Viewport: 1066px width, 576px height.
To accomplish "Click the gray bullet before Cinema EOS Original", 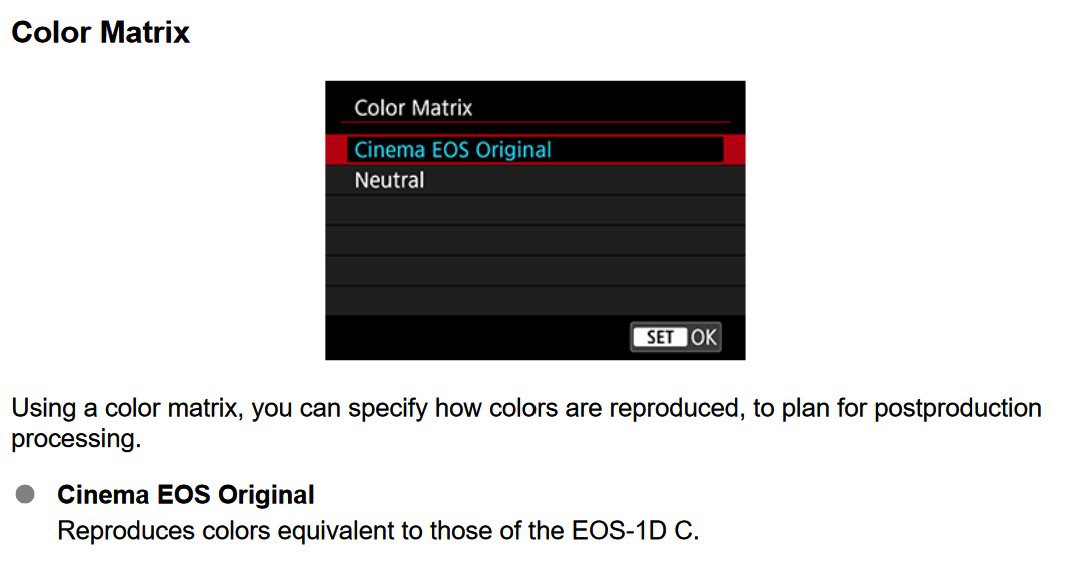I will 25,494.
